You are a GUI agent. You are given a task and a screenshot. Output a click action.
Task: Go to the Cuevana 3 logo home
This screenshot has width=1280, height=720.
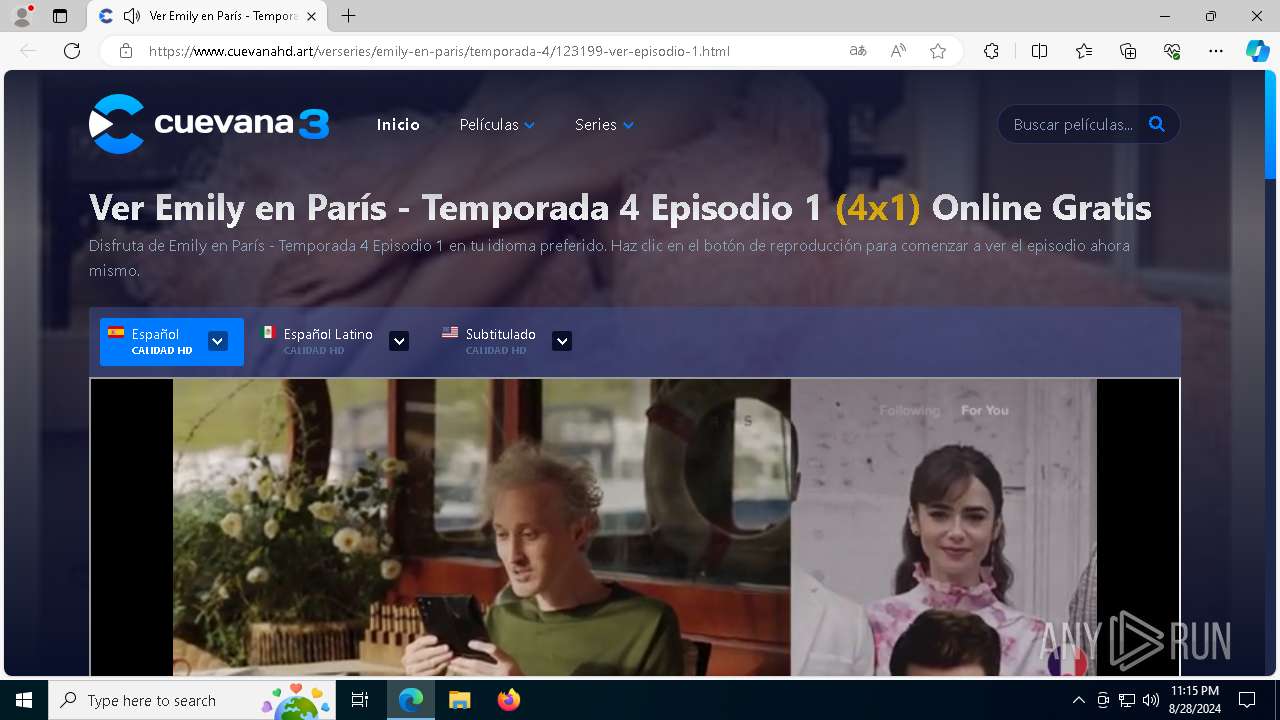point(209,124)
